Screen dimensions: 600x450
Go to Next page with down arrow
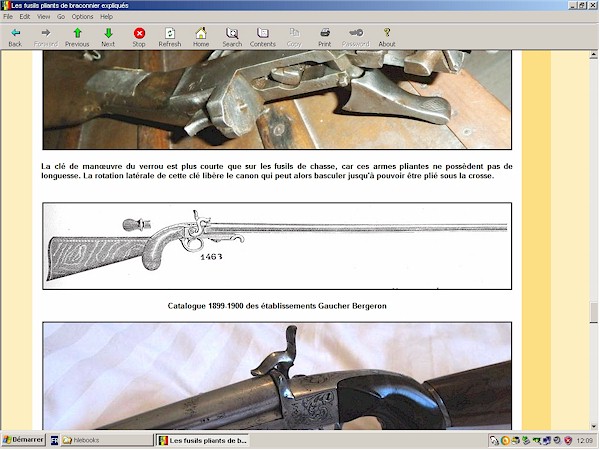[x=108, y=38]
